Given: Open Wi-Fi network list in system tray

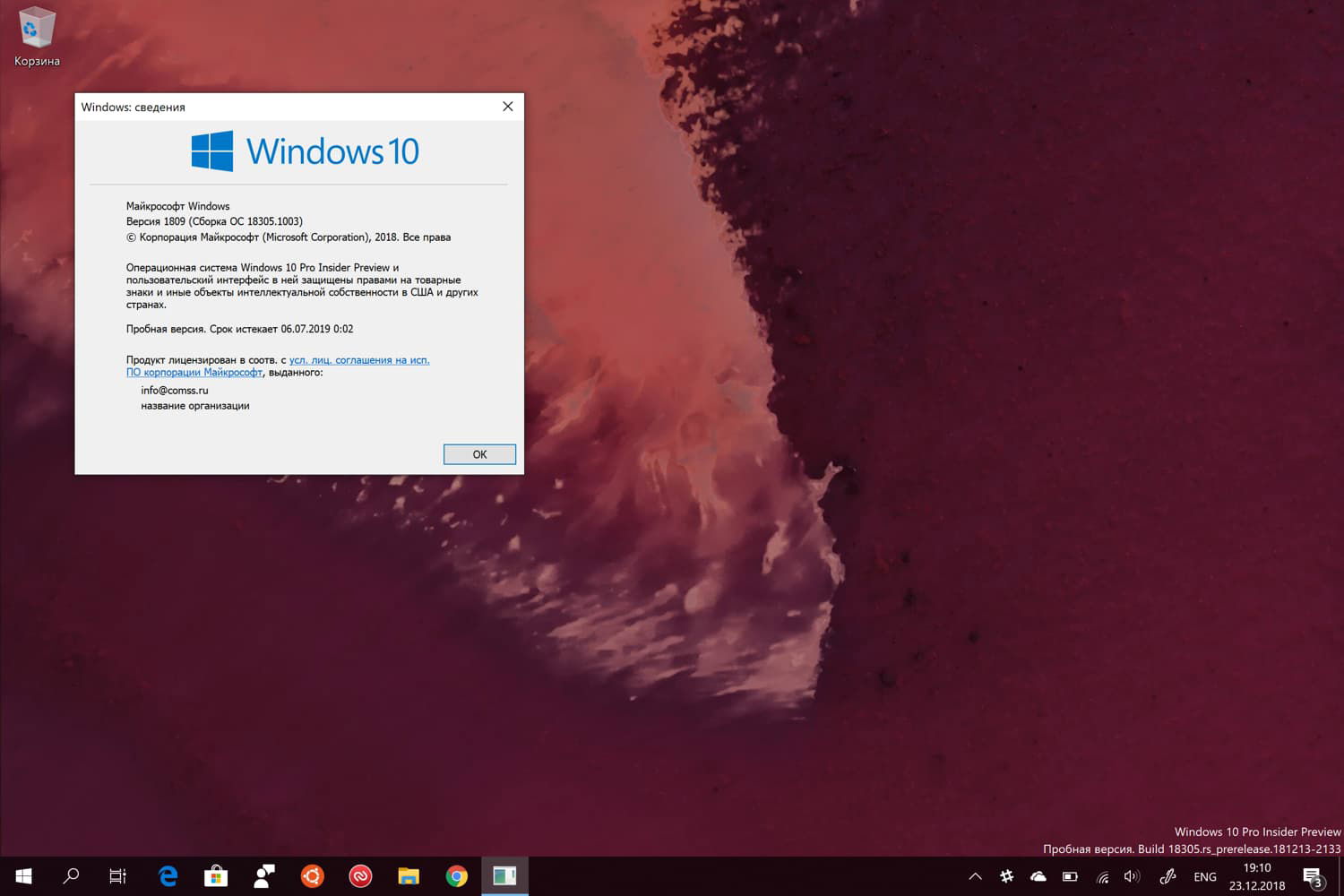Looking at the screenshot, I should pyautogui.click(x=1100, y=877).
